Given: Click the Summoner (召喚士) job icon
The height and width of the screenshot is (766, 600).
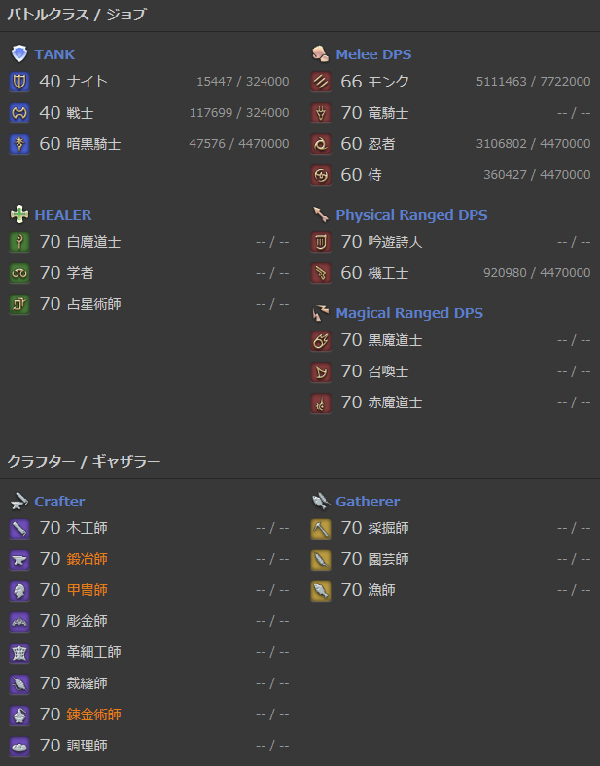Looking at the screenshot, I should pyautogui.click(x=321, y=372).
